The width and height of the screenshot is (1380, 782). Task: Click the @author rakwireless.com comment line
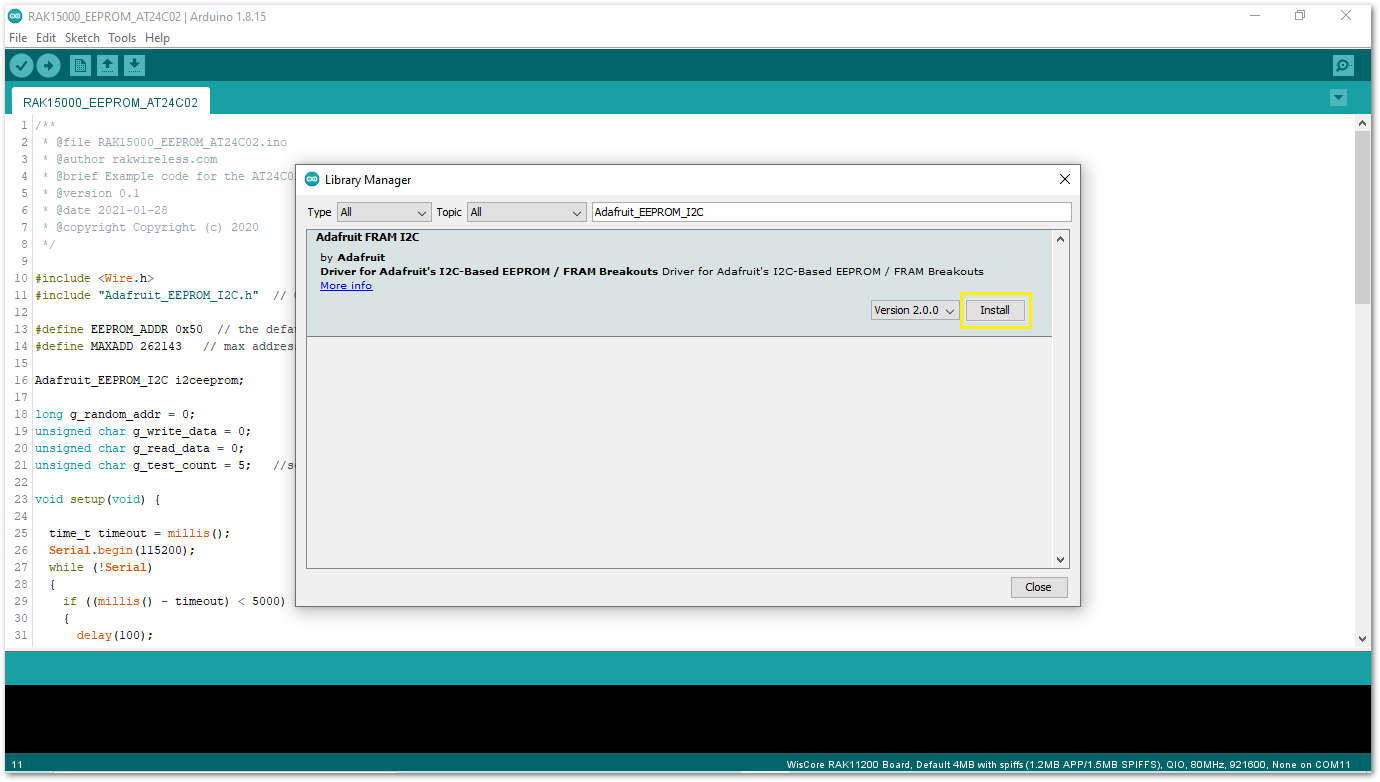[129, 159]
